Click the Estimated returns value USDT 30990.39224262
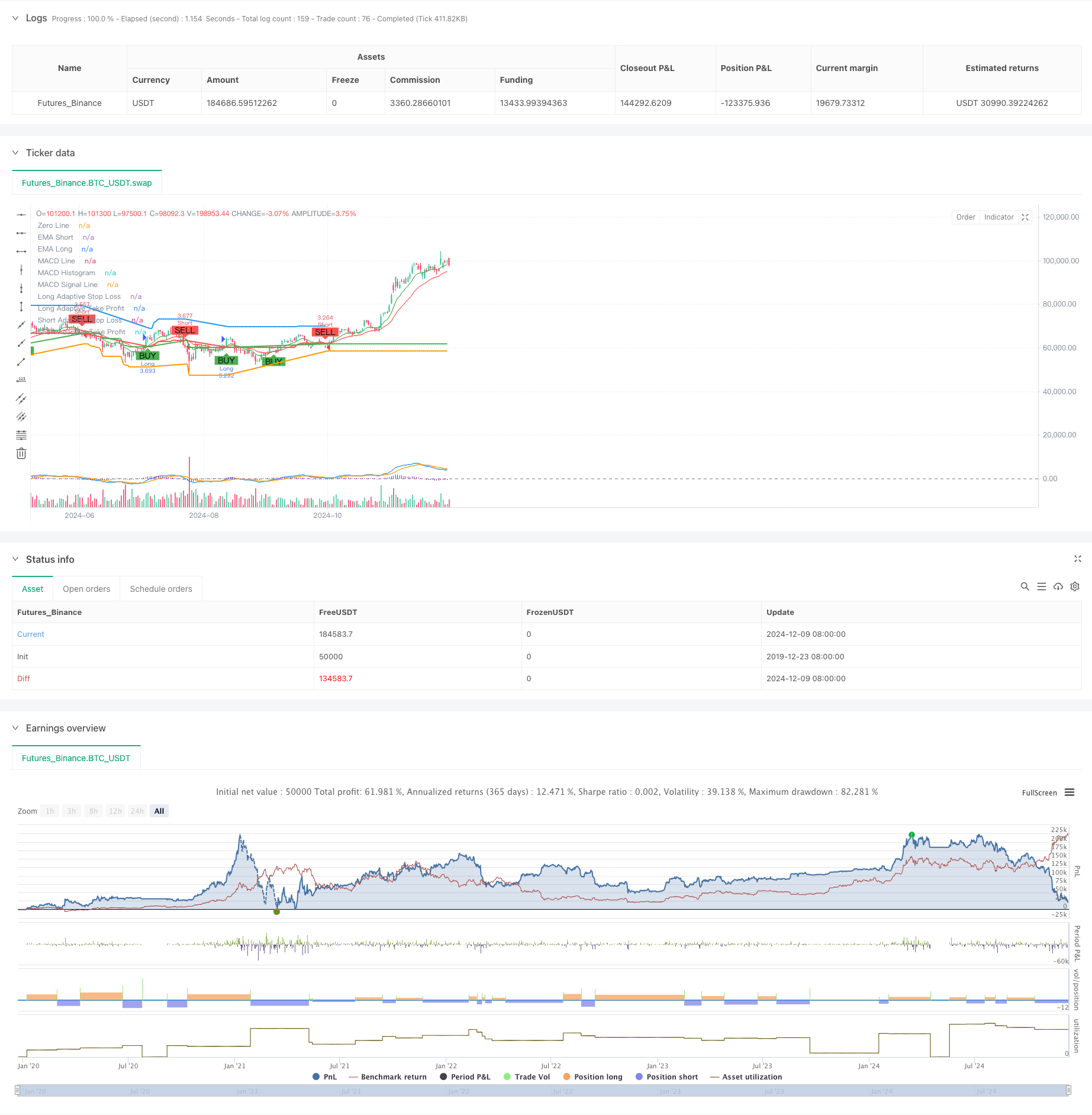 click(1002, 103)
